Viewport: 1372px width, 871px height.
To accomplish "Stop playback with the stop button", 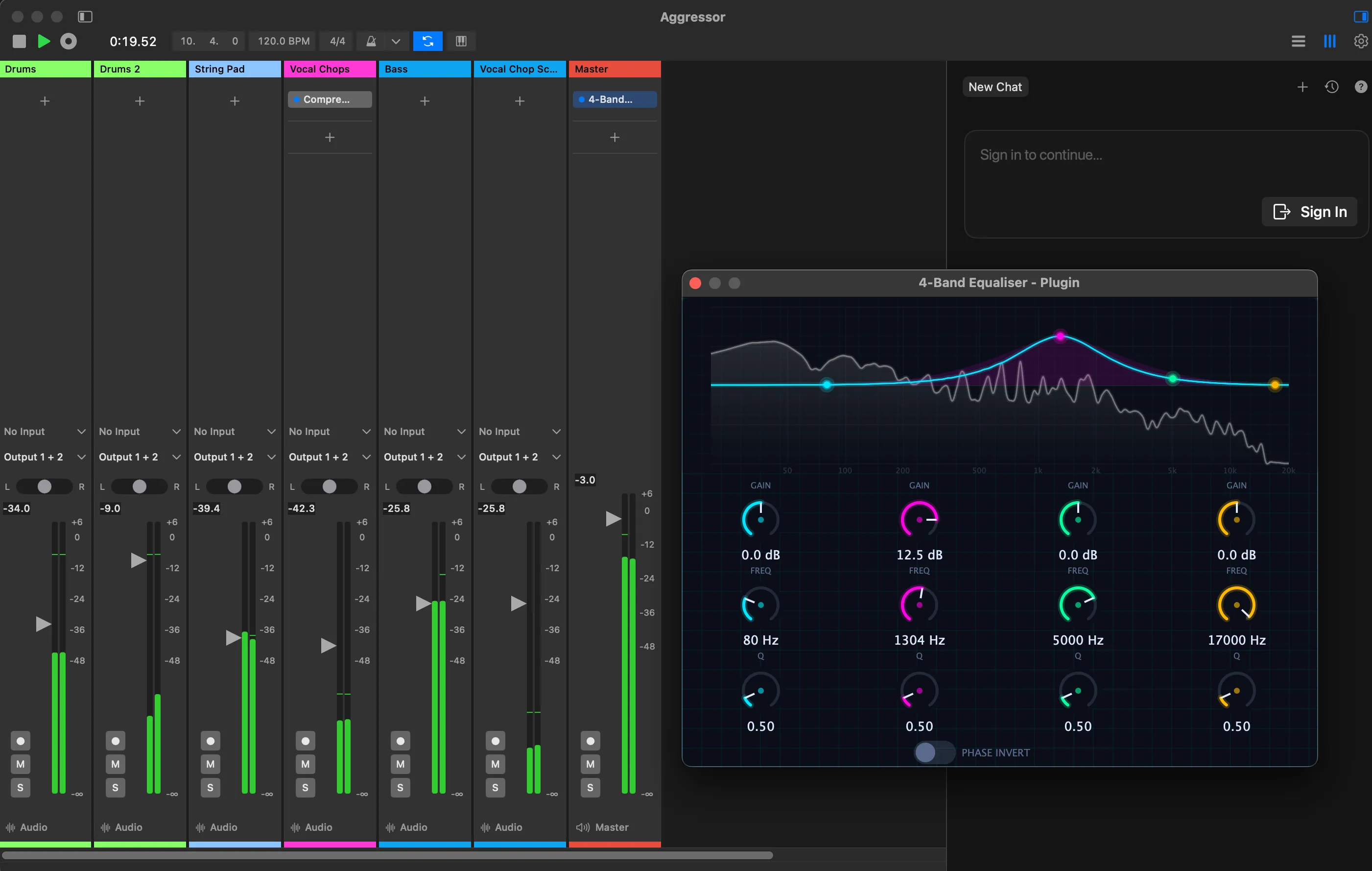I will pos(20,41).
